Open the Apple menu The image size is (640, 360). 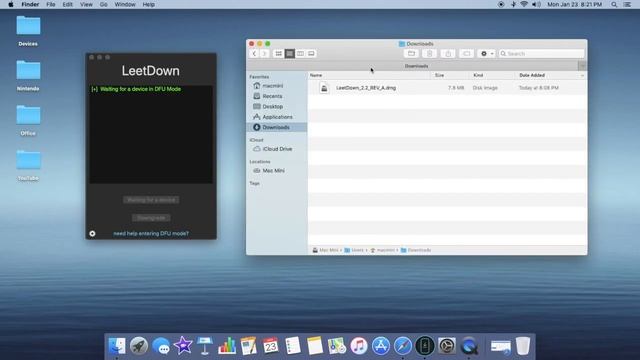[x=11, y=4]
